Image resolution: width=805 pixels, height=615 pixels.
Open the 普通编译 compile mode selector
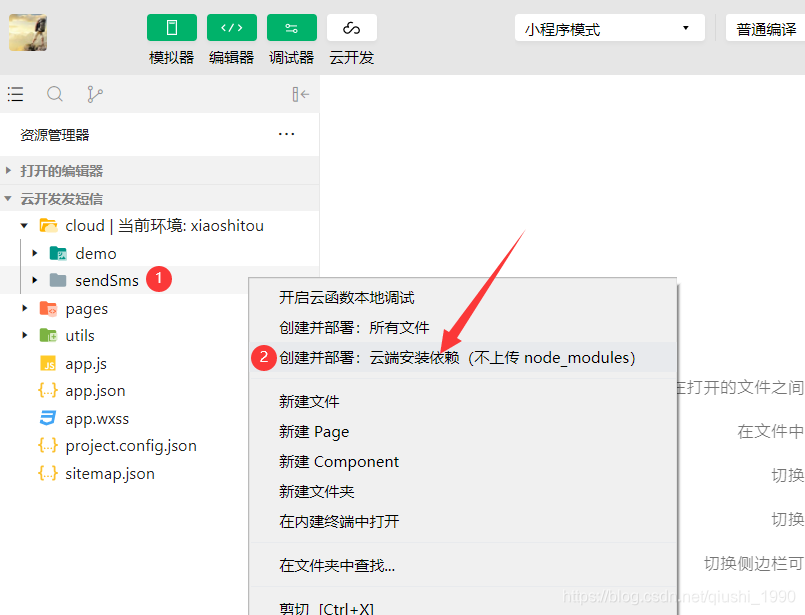[x=765, y=28]
